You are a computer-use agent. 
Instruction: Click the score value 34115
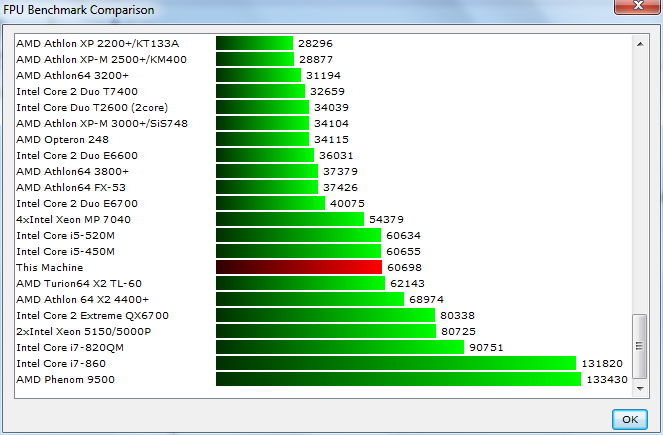click(332, 140)
